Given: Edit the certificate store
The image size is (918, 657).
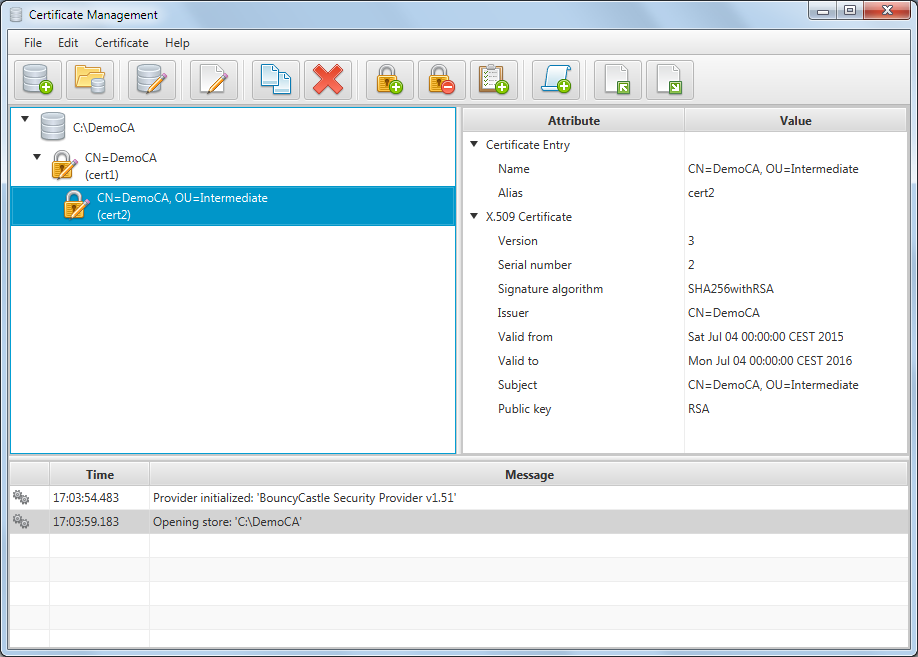Looking at the screenshot, I should [151, 80].
